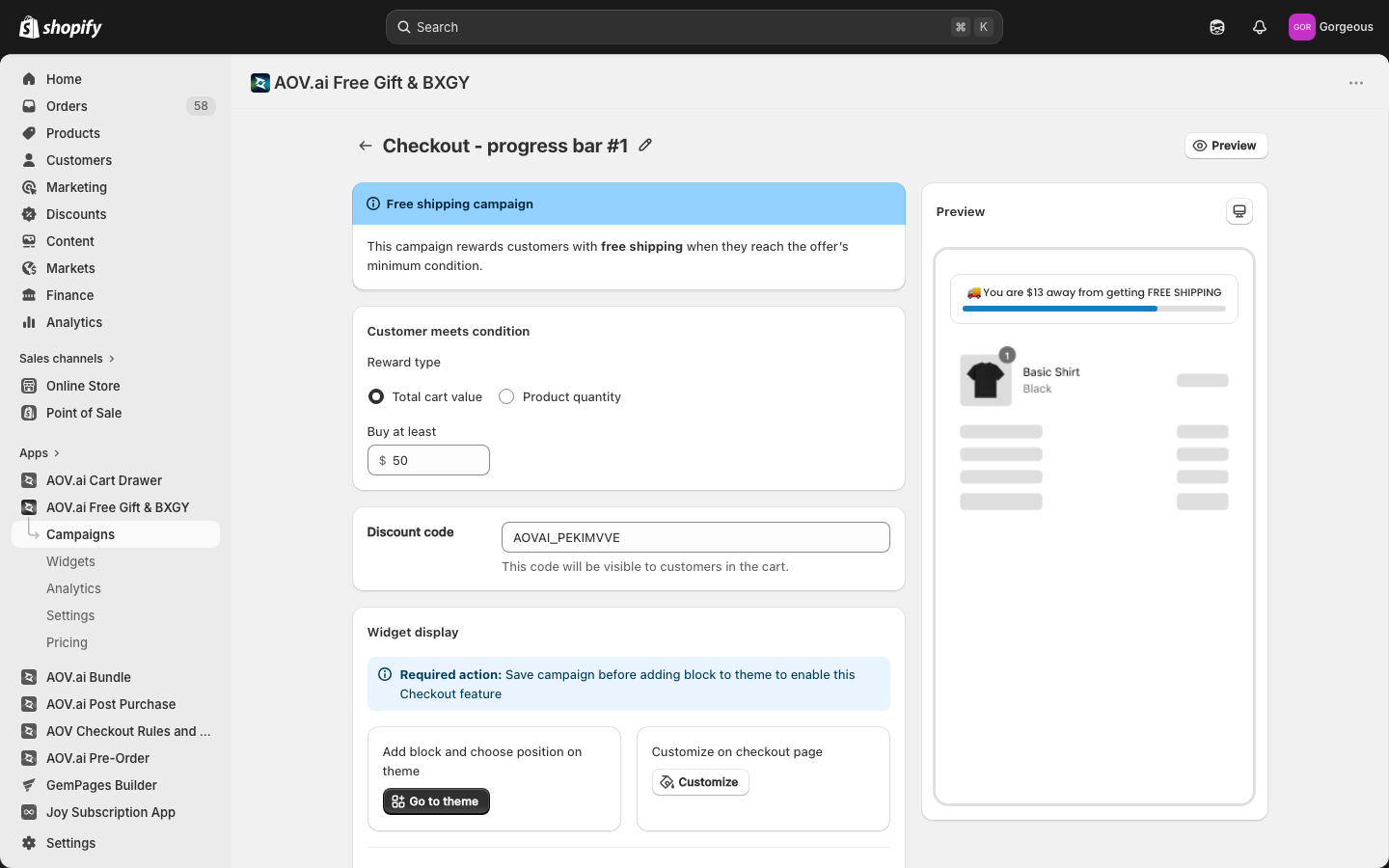Click the Checkout - progress bar #1 title

click(505, 146)
